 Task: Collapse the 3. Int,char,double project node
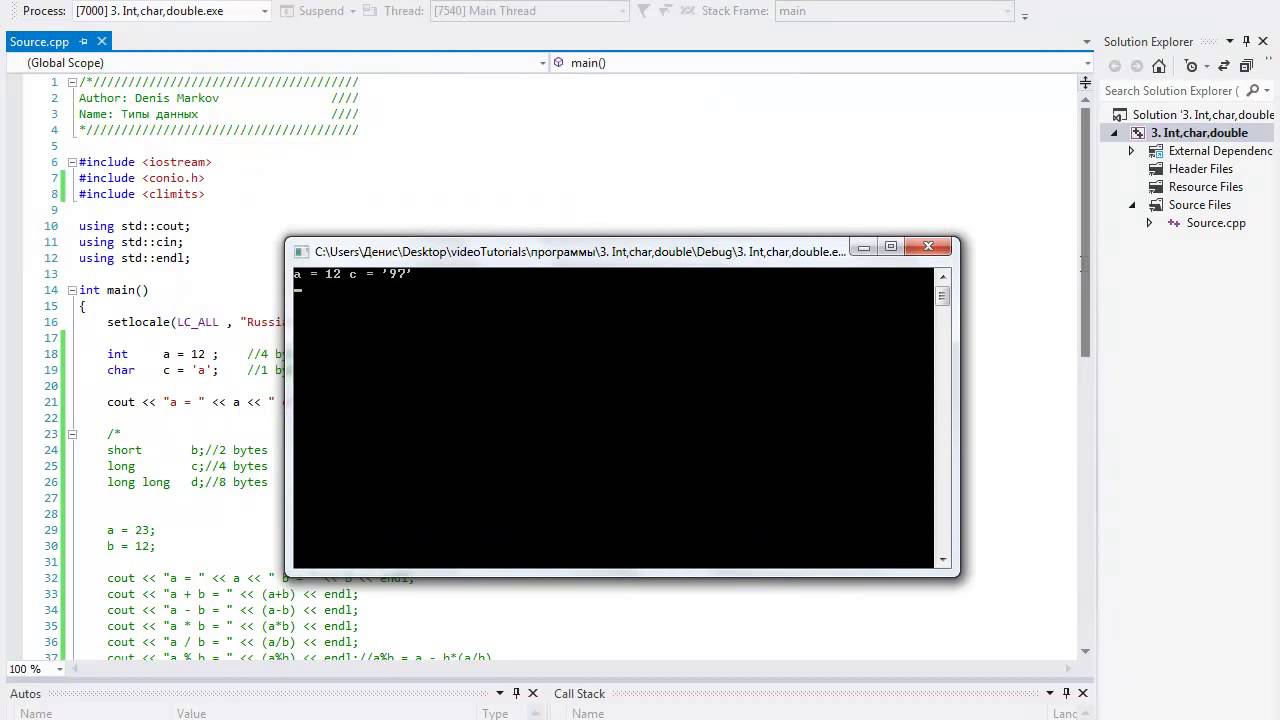[x=1114, y=133]
